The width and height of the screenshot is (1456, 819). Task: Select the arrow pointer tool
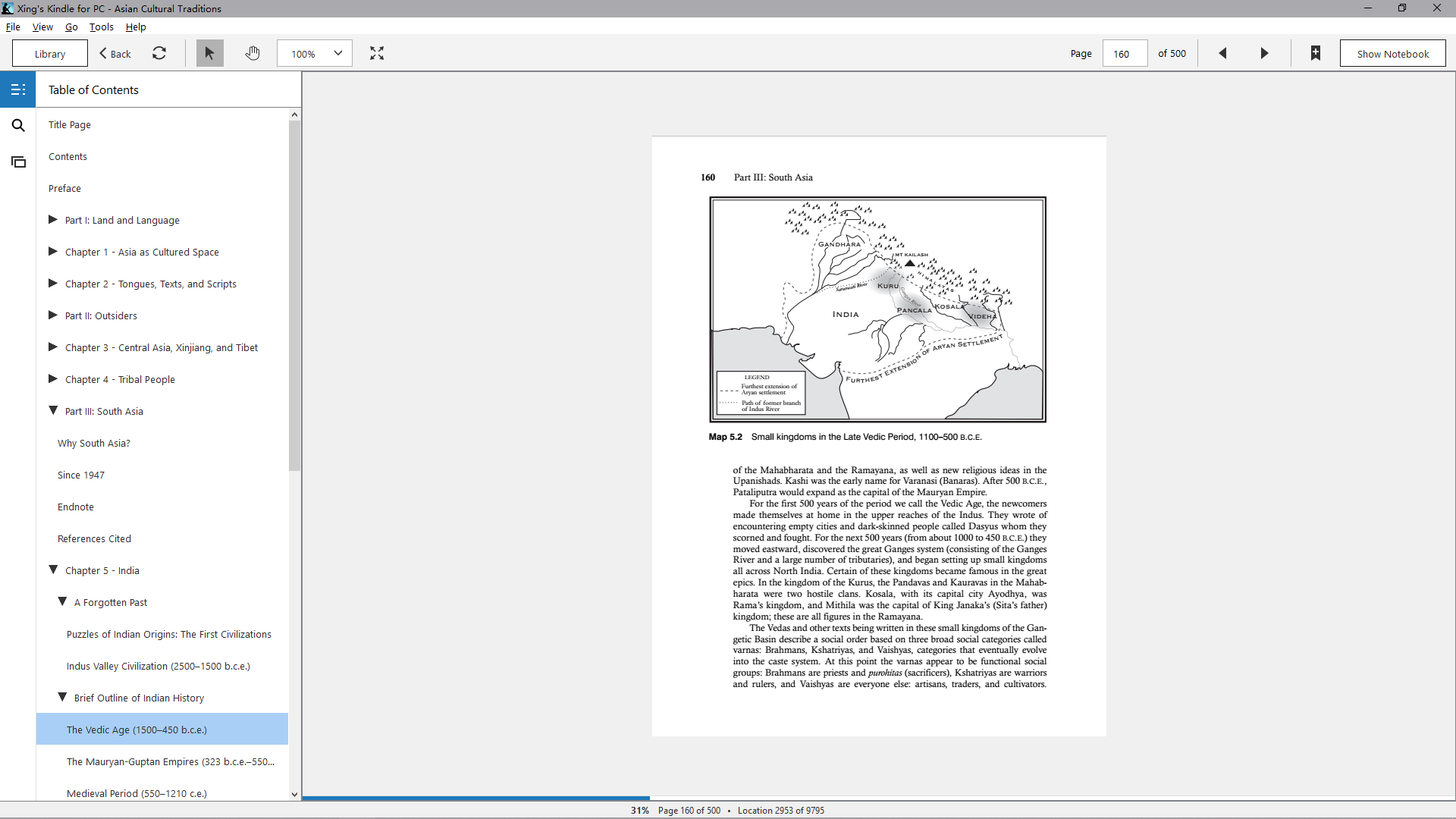coord(210,53)
